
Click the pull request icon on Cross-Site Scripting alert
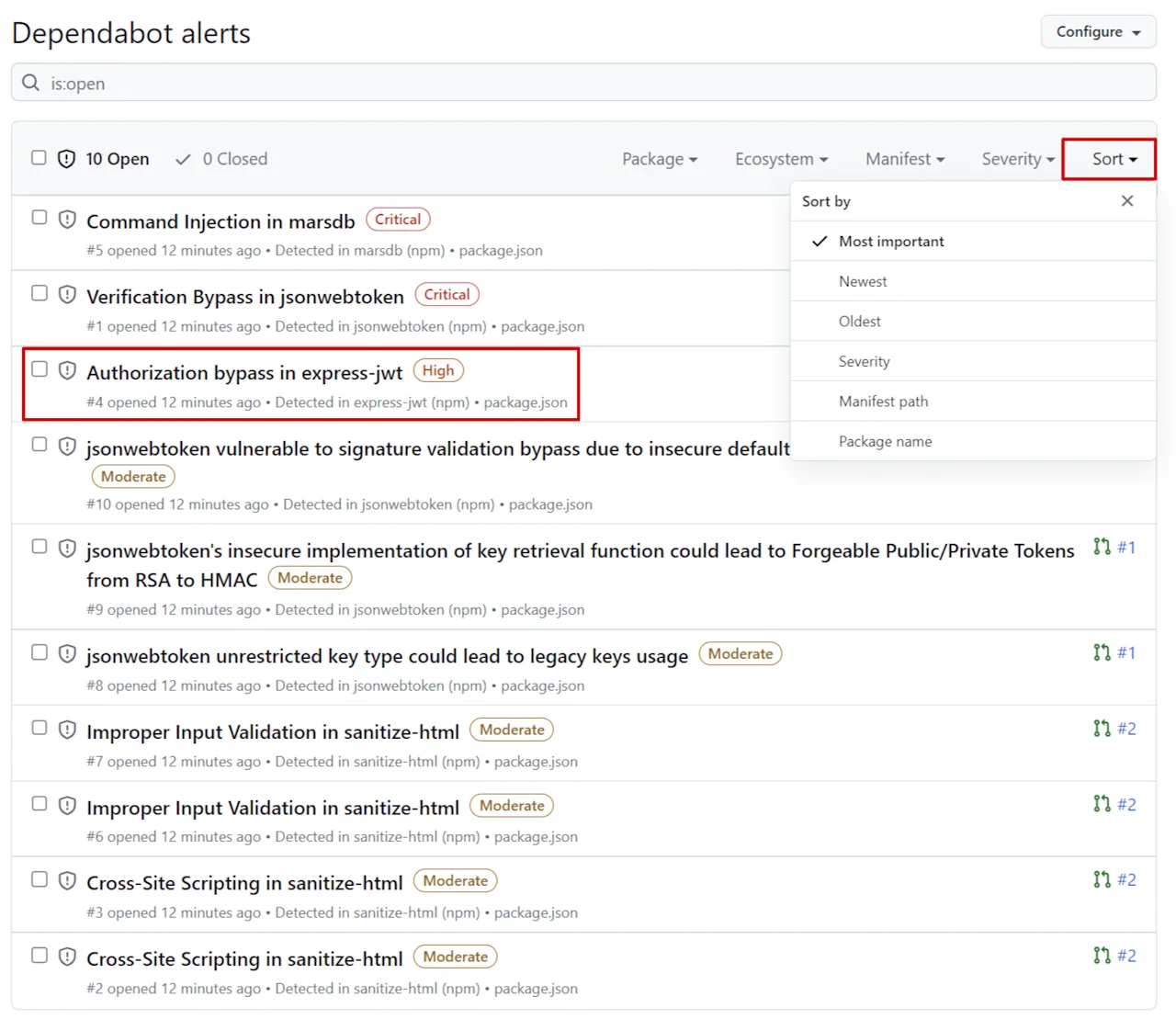(x=1102, y=879)
